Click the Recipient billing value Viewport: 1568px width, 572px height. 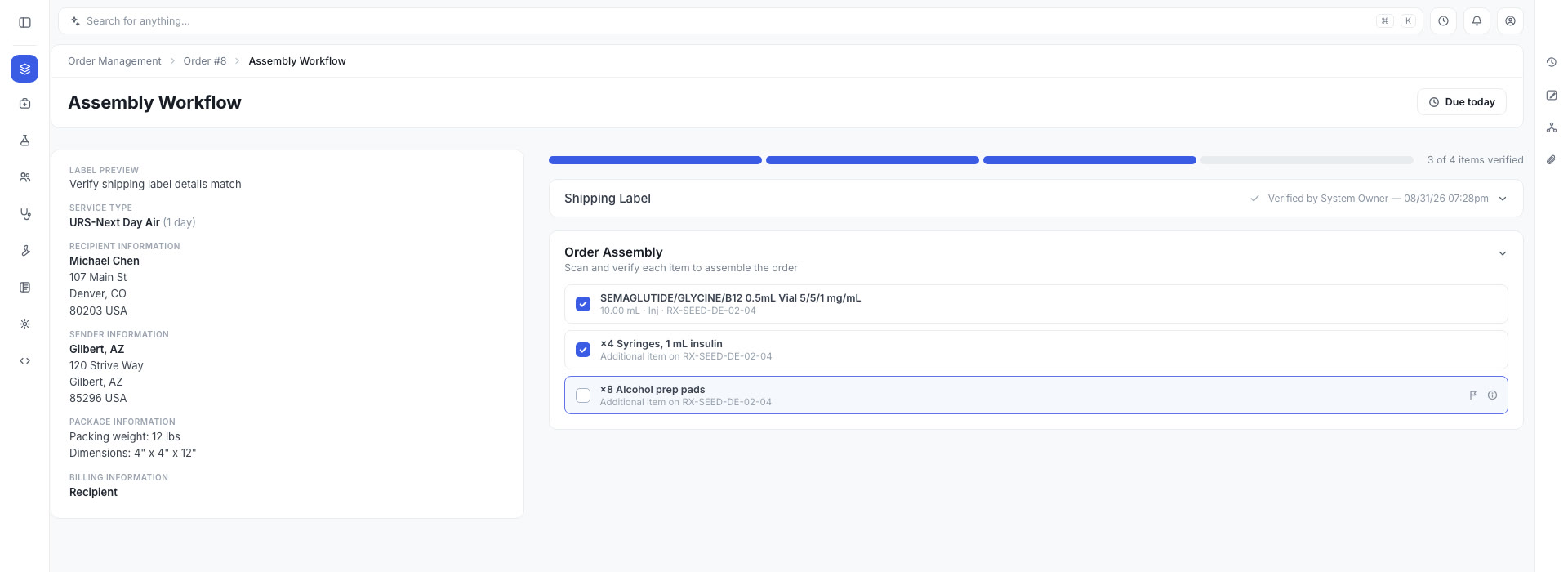[x=93, y=492]
